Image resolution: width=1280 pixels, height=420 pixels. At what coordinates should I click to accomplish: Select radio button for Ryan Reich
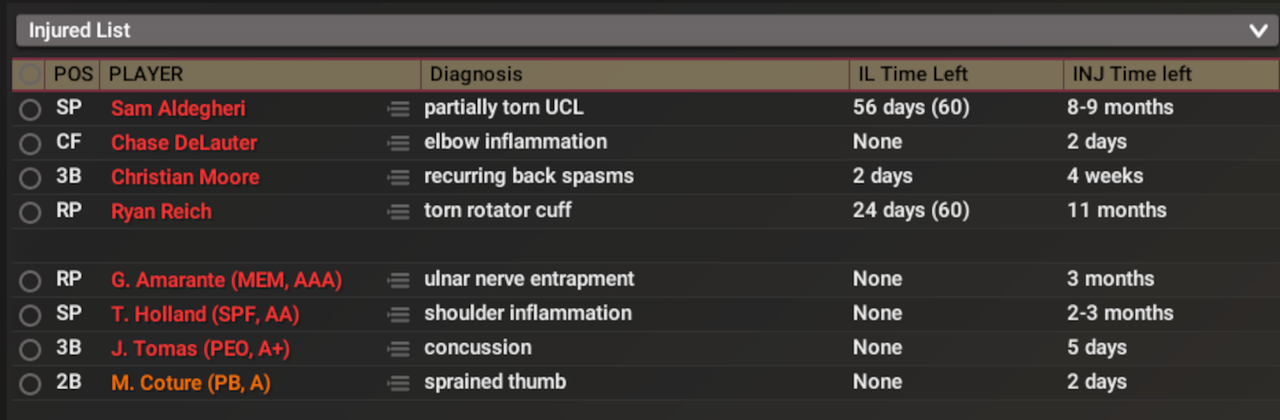tap(30, 212)
